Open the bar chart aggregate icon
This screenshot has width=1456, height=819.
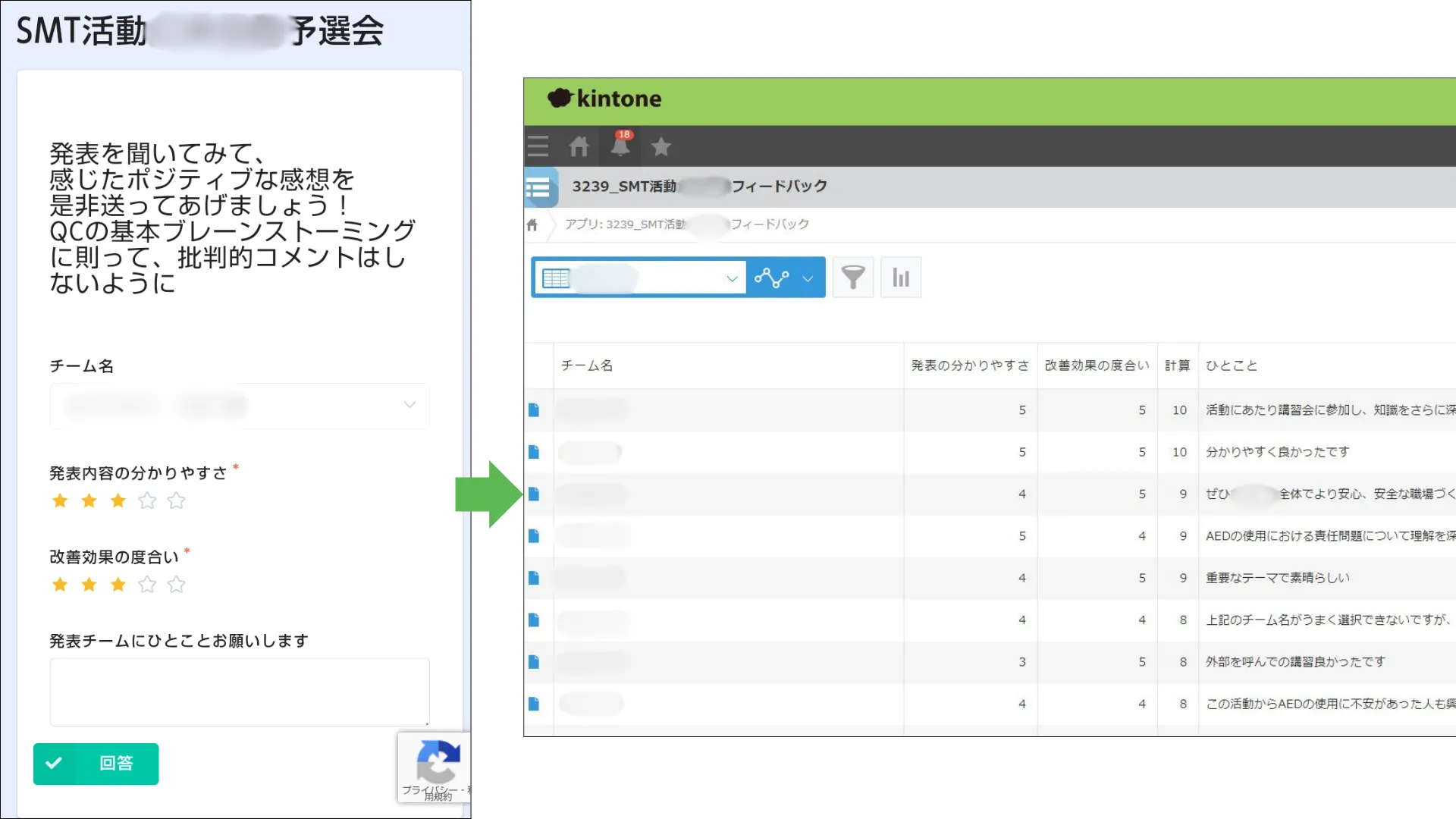point(900,278)
